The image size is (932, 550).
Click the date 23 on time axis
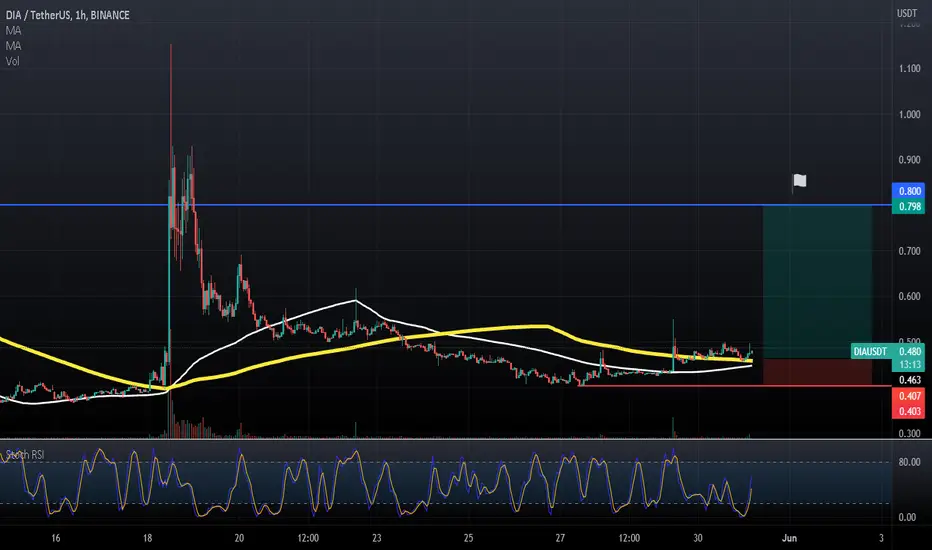377,538
